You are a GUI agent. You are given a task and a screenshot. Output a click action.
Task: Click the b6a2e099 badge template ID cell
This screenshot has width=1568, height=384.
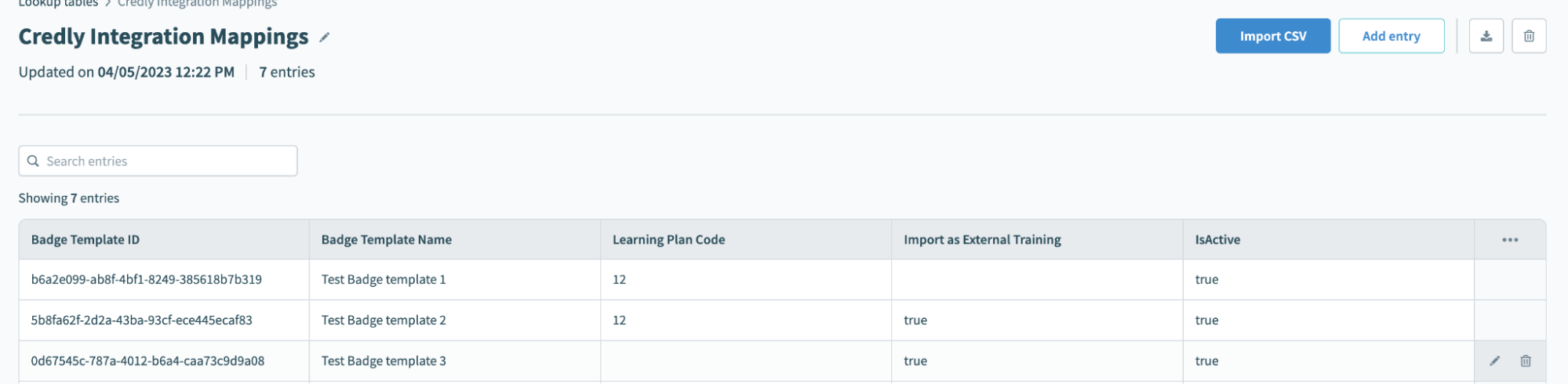point(147,280)
